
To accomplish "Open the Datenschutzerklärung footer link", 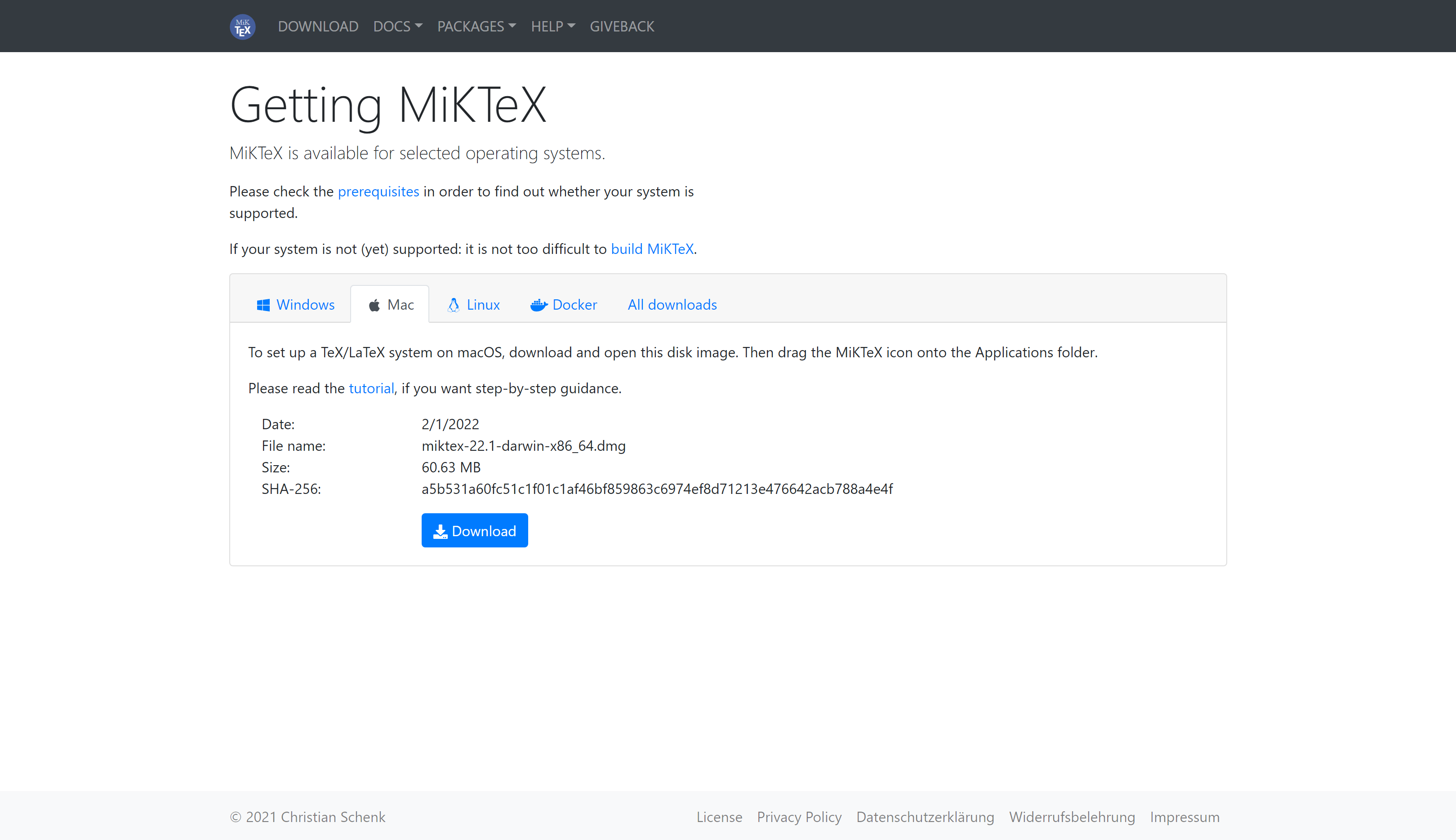I will tap(925, 817).
